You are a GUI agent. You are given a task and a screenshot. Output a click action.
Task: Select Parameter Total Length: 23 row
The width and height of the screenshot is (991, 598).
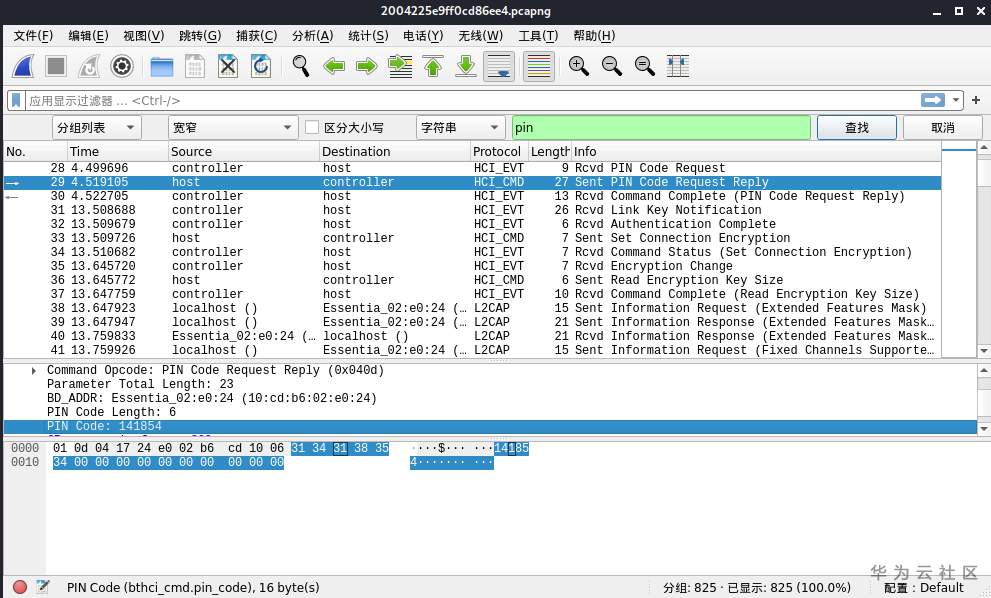490,384
